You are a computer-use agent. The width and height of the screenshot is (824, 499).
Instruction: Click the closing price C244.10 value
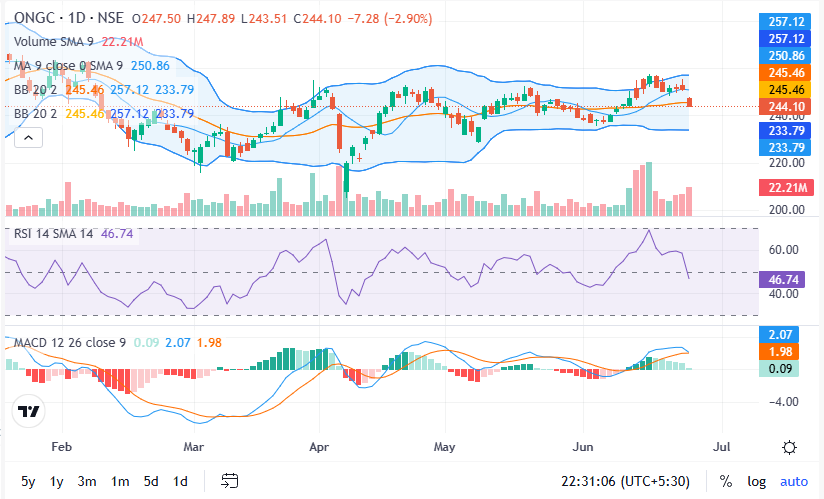tap(317, 19)
